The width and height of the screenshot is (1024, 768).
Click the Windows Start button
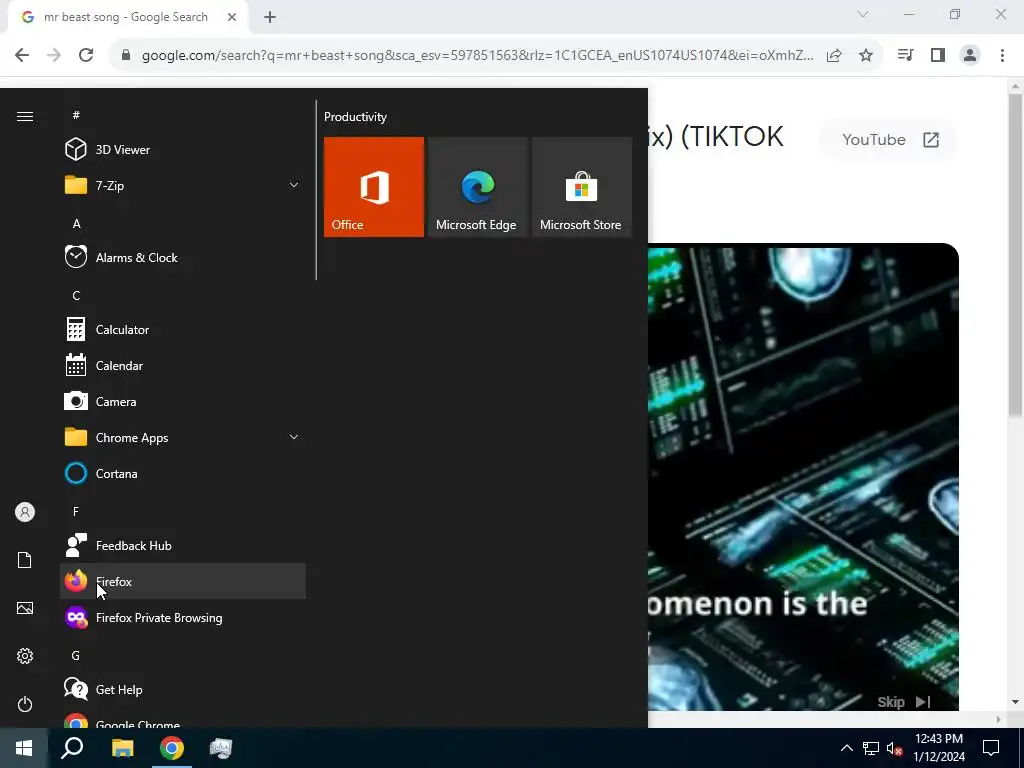24,748
